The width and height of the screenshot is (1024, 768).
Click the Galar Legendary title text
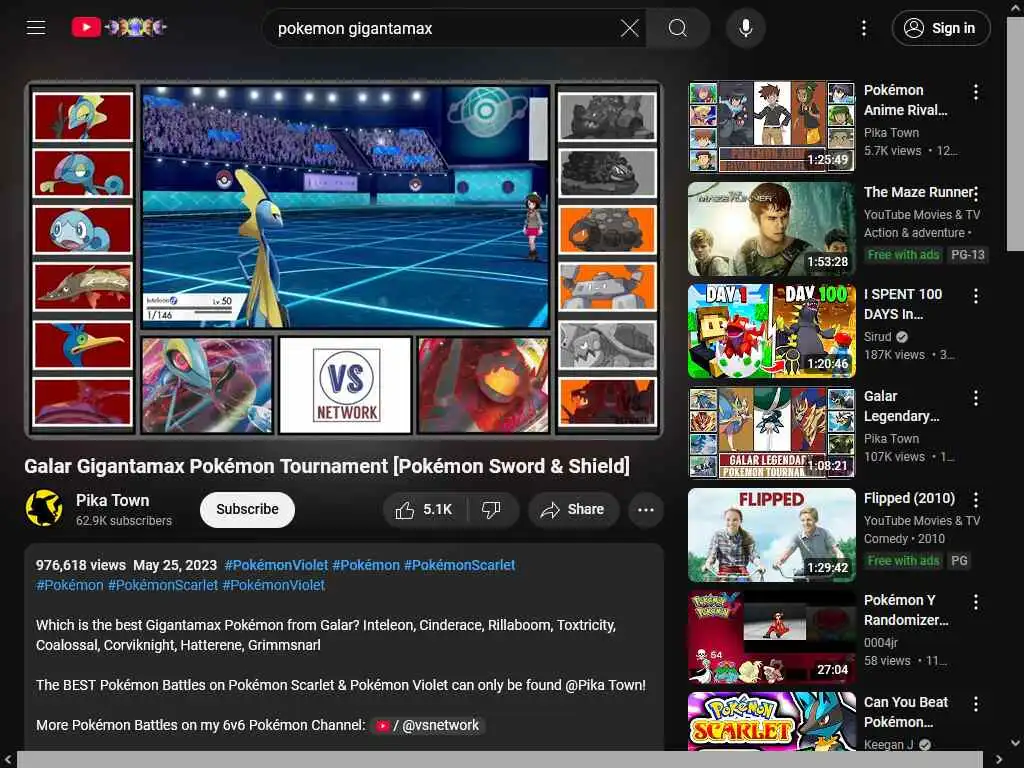[901, 406]
